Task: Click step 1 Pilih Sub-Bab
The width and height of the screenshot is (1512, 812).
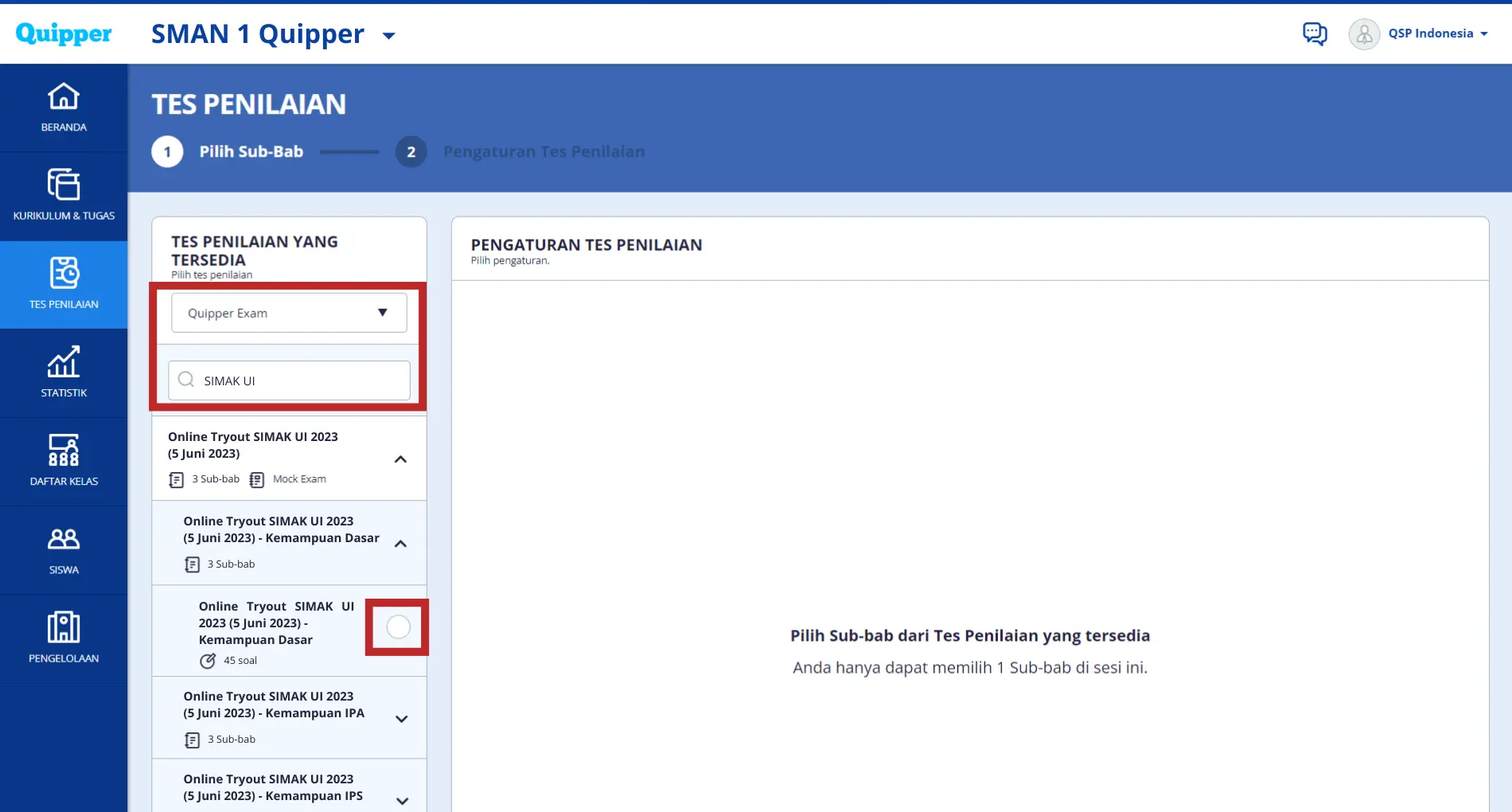Action: [x=228, y=152]
